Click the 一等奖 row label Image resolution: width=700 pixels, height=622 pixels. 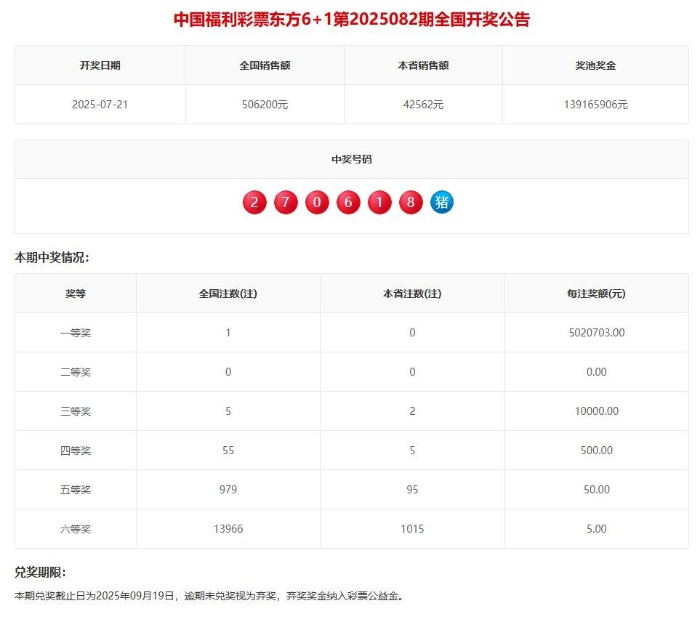coord(75,333)
